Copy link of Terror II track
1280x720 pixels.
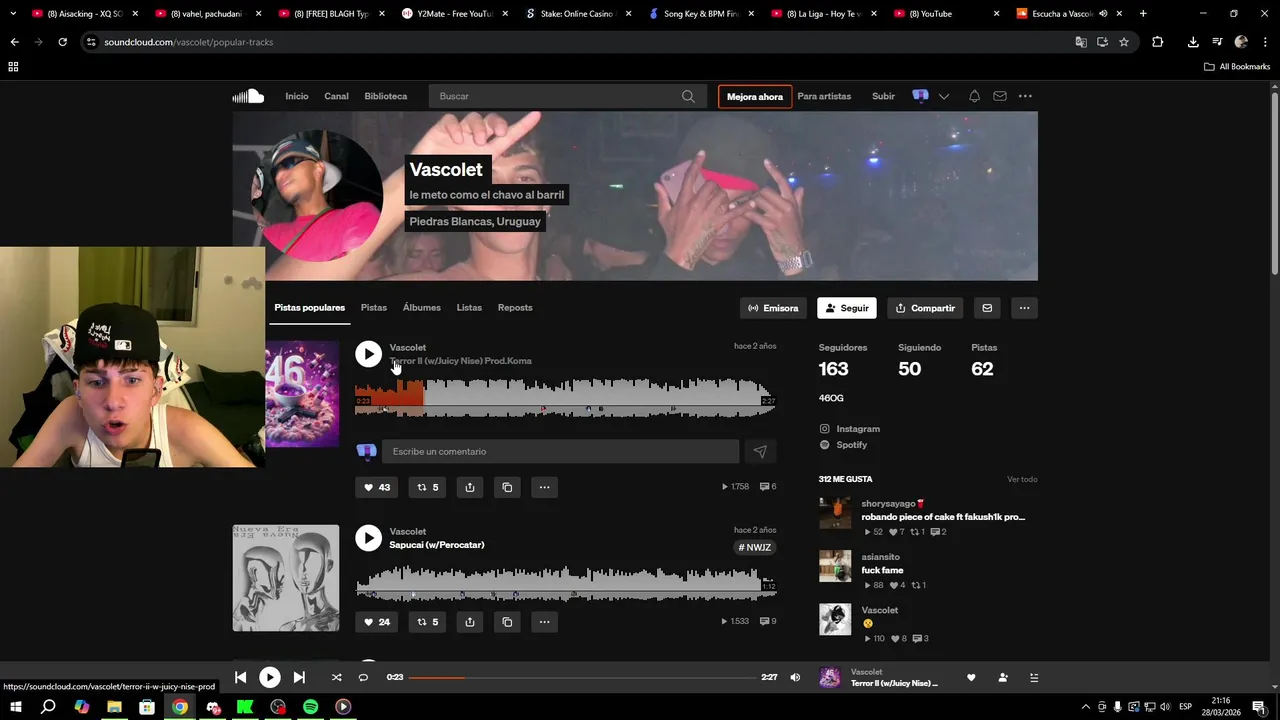tap(507, 487)
